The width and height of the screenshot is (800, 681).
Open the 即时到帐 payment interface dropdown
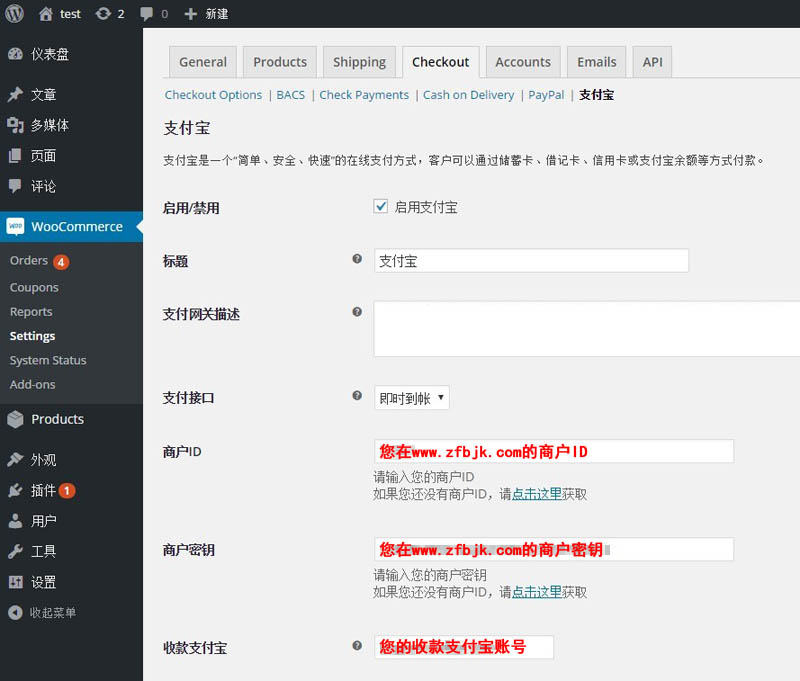pos(412,398)
